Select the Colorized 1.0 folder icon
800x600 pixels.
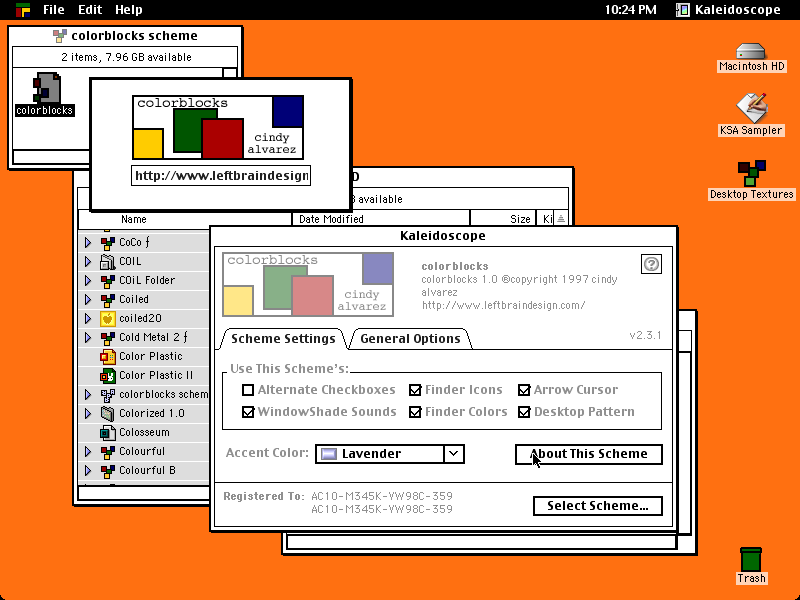[x=107, y=413]
